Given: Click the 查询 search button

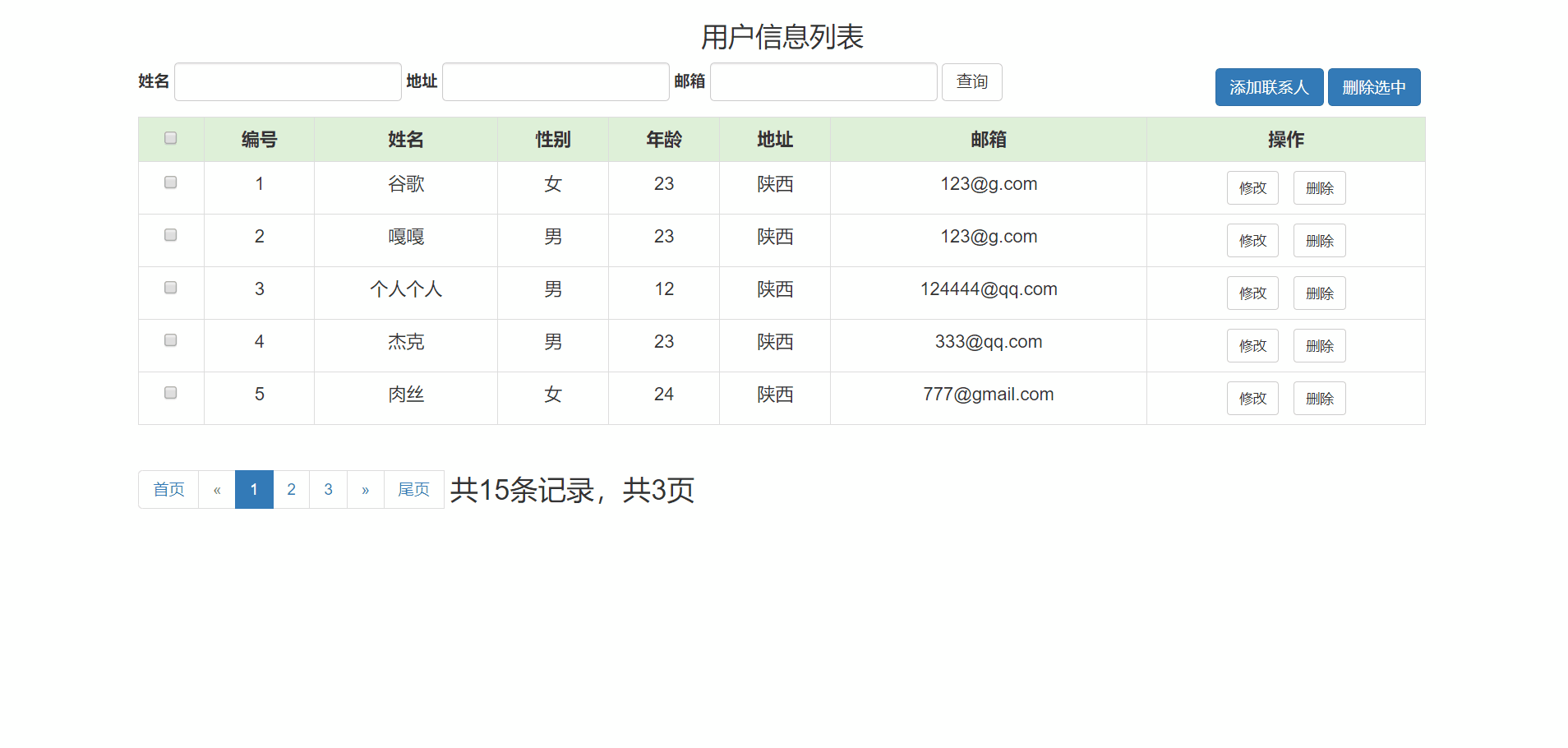Looking at the screenshot, I should pyautogui.click(x=971, y=81).
